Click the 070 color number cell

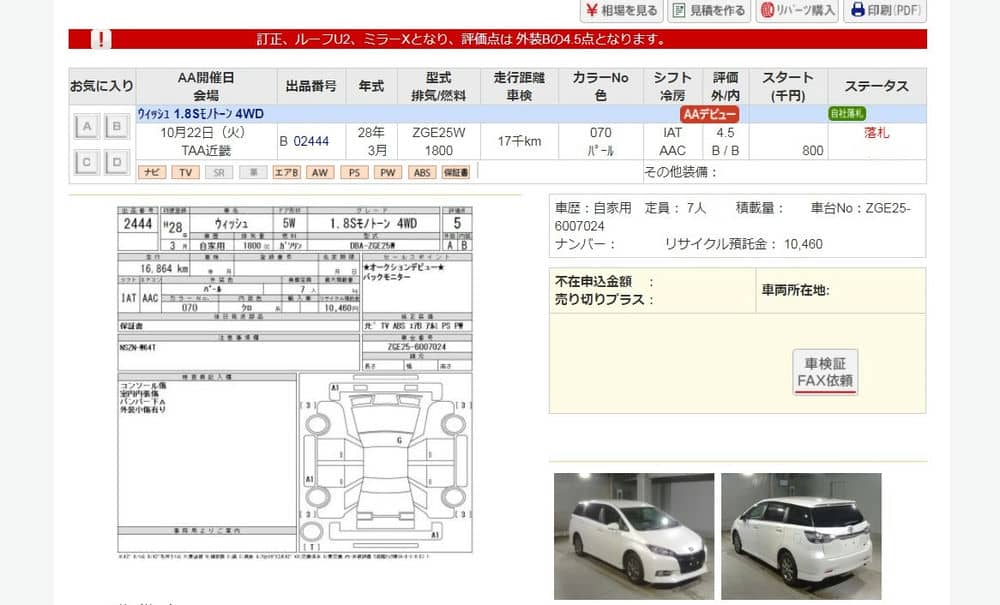600,133
